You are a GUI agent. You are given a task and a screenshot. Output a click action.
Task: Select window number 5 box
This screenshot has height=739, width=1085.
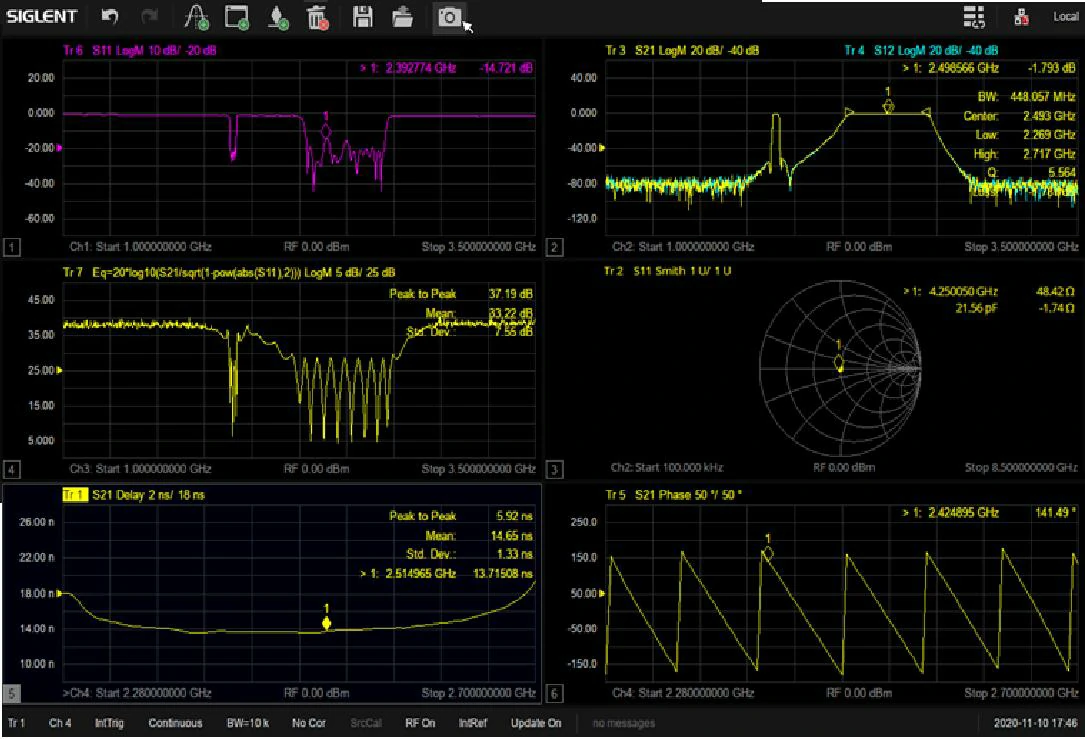(x=12, y=693)
